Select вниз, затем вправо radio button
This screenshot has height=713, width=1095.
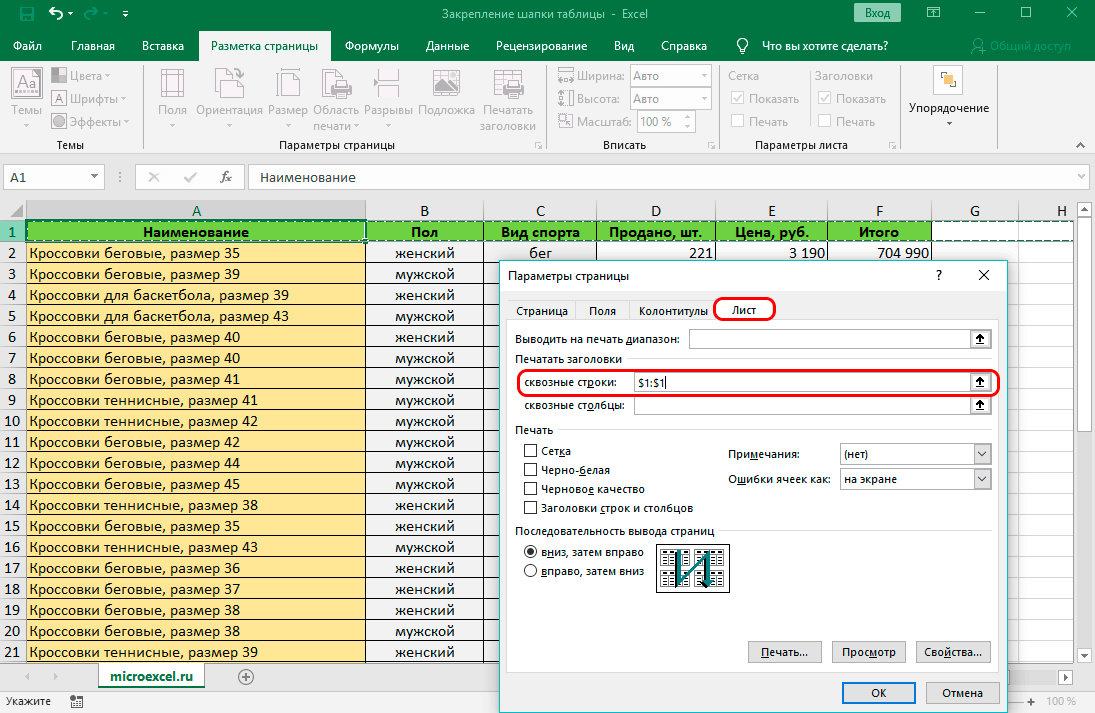(x=531, y=552)
